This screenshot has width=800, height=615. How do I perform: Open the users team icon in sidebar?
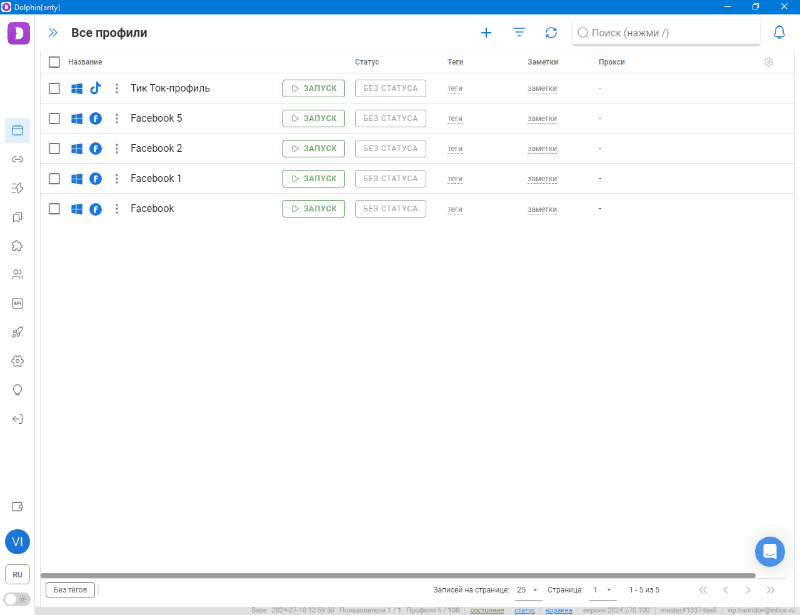17,274
